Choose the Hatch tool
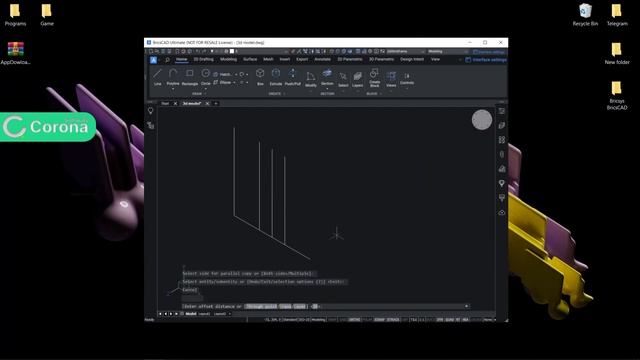 point(222,74)
